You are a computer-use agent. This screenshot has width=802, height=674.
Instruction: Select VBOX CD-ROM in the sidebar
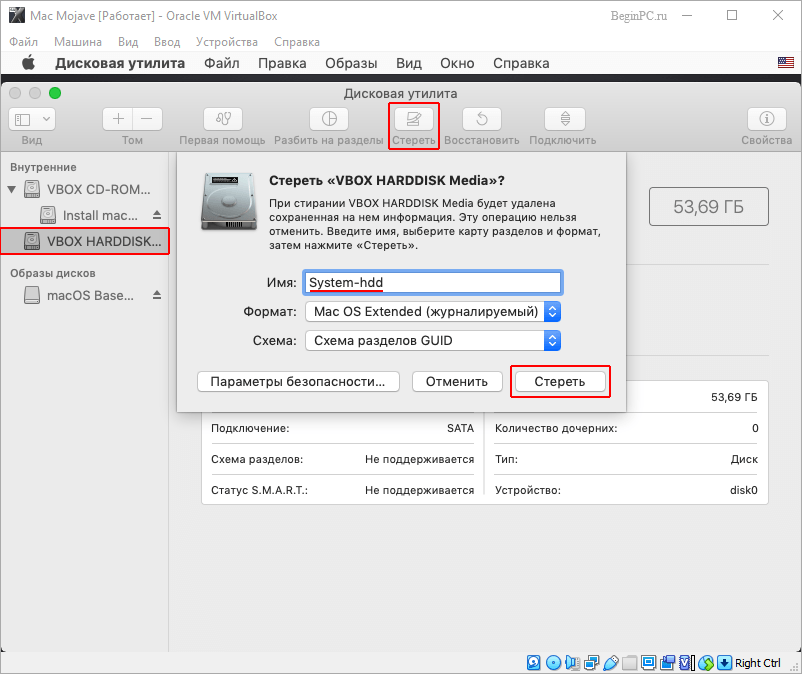pos(87,189)
